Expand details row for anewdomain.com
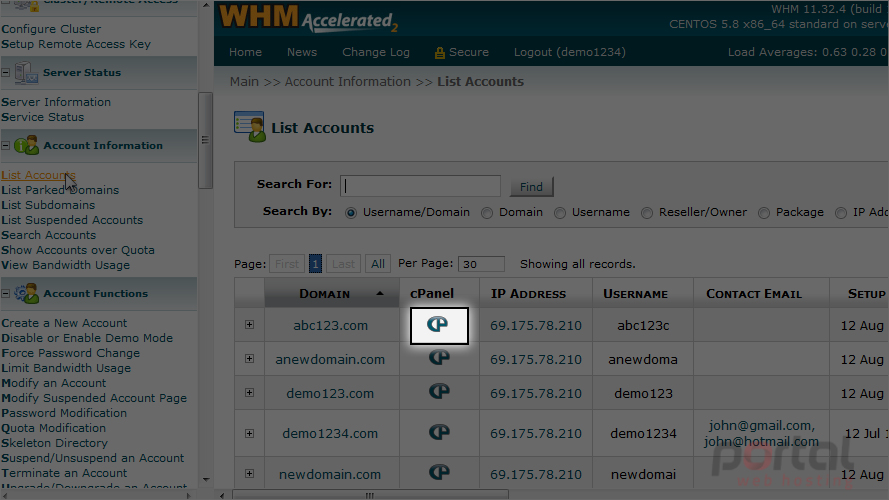Viewport: 889px width, 500px height. [x=249, y=358]
